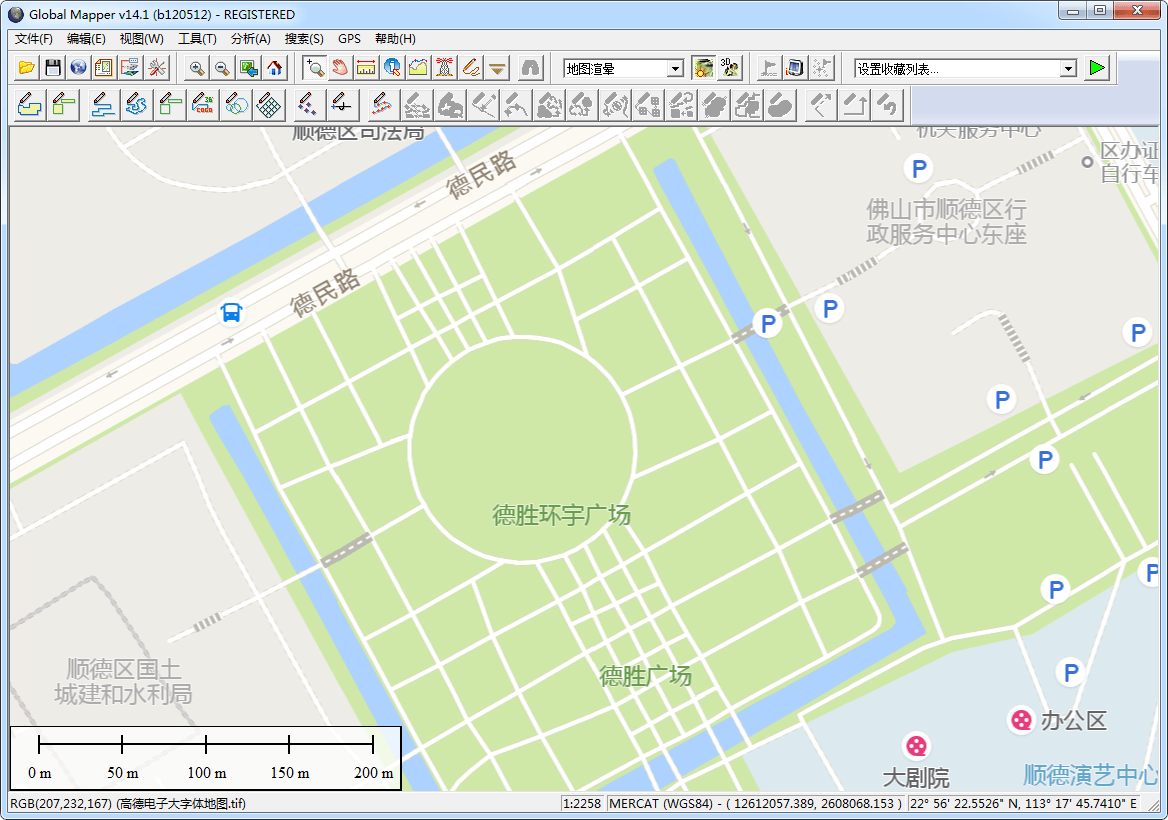Click the 德胜广场 map label
The image size is (1168, 820).
(x=646, y=676)
